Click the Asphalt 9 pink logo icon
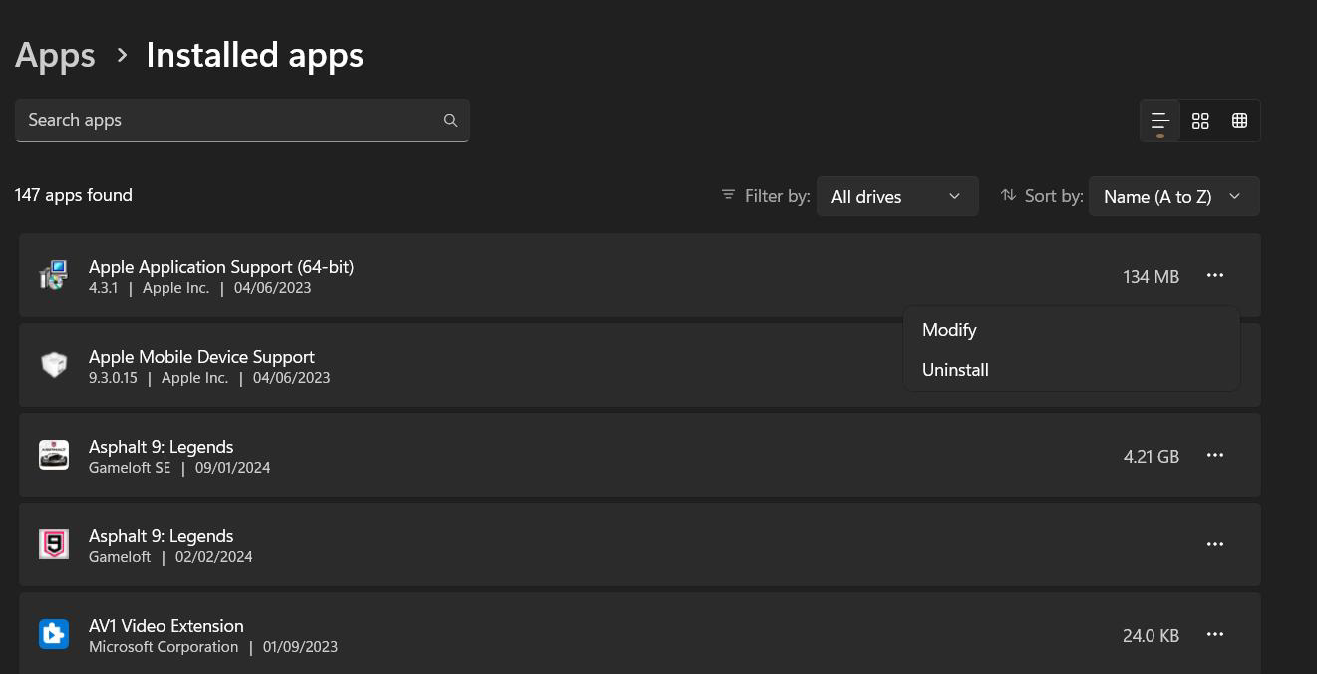 pos(54,544)
